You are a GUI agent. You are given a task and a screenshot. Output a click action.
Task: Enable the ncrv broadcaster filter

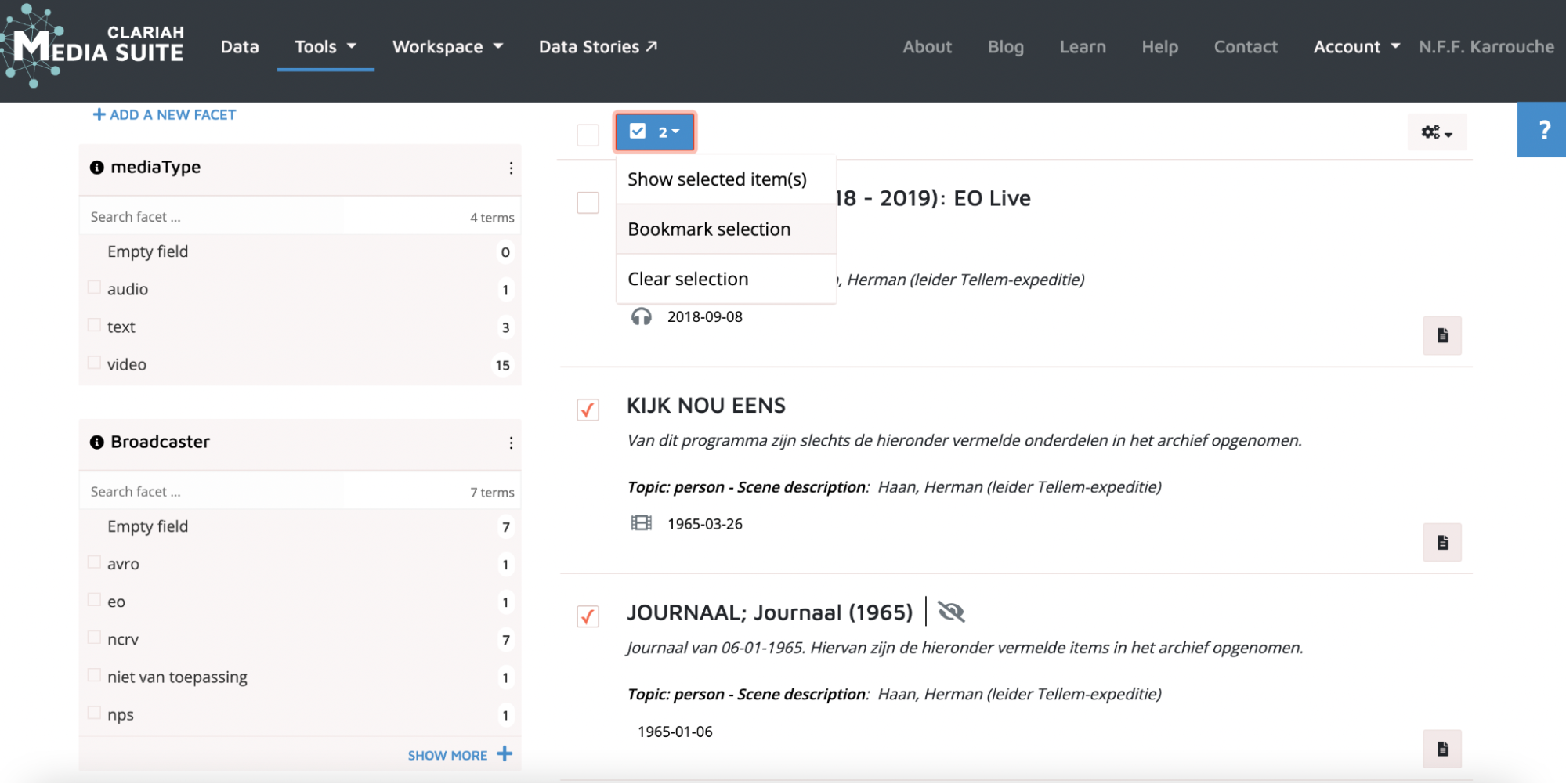tap(95, 638)
